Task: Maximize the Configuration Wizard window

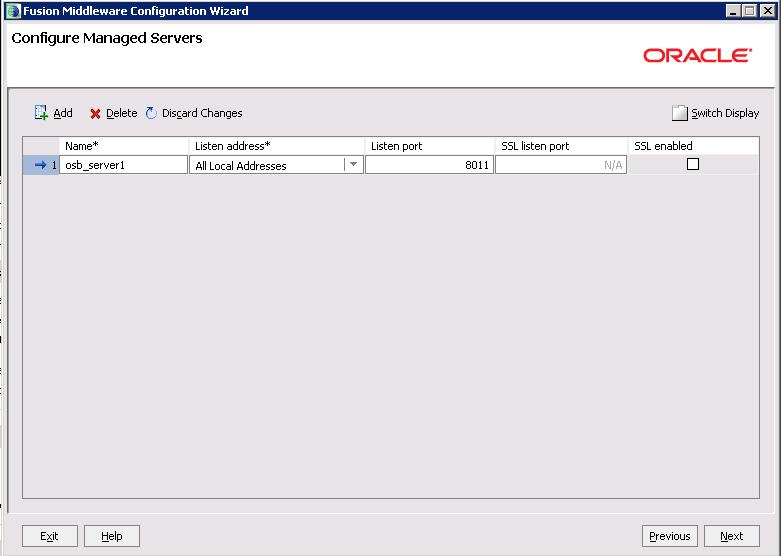Action: (x=749, y=10)
